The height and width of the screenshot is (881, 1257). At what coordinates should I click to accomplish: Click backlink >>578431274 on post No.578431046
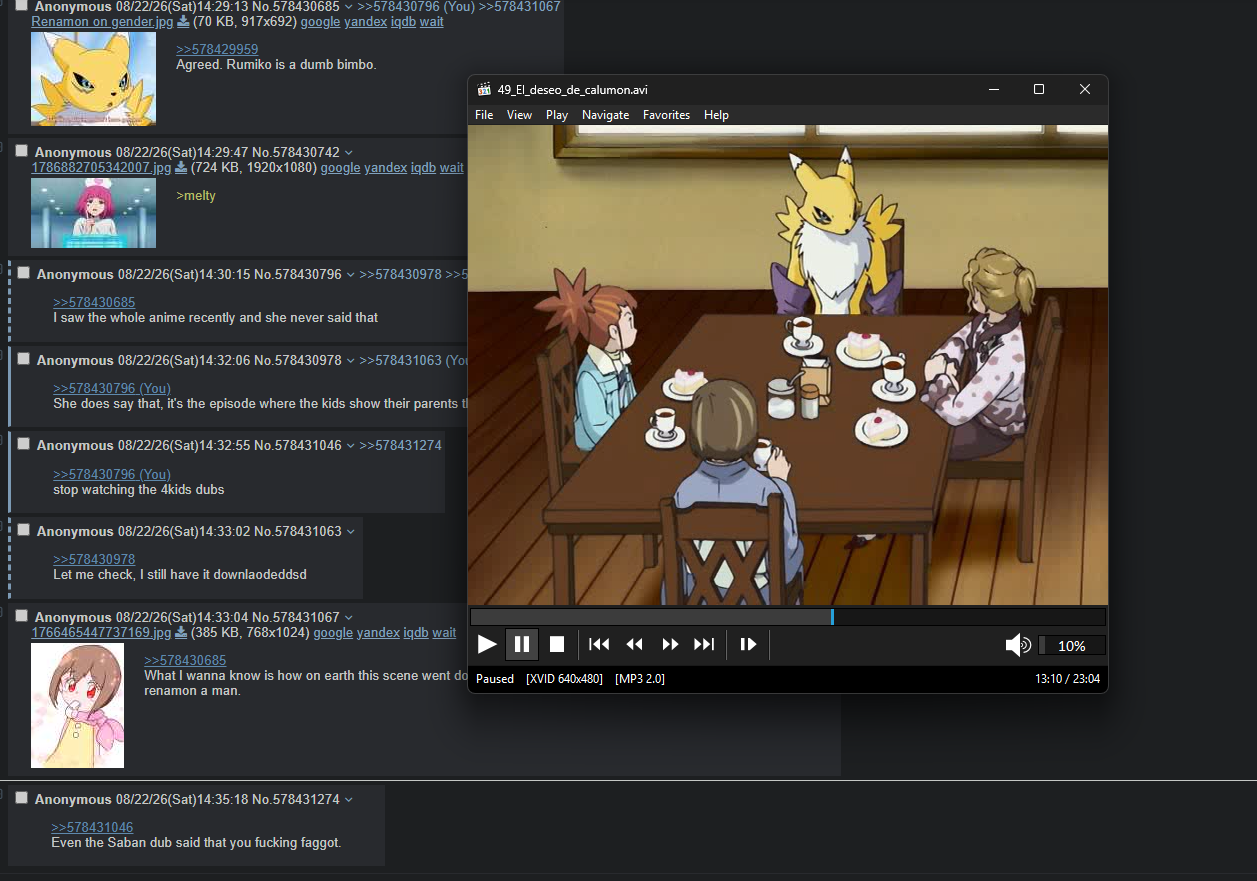pos(400,446)
